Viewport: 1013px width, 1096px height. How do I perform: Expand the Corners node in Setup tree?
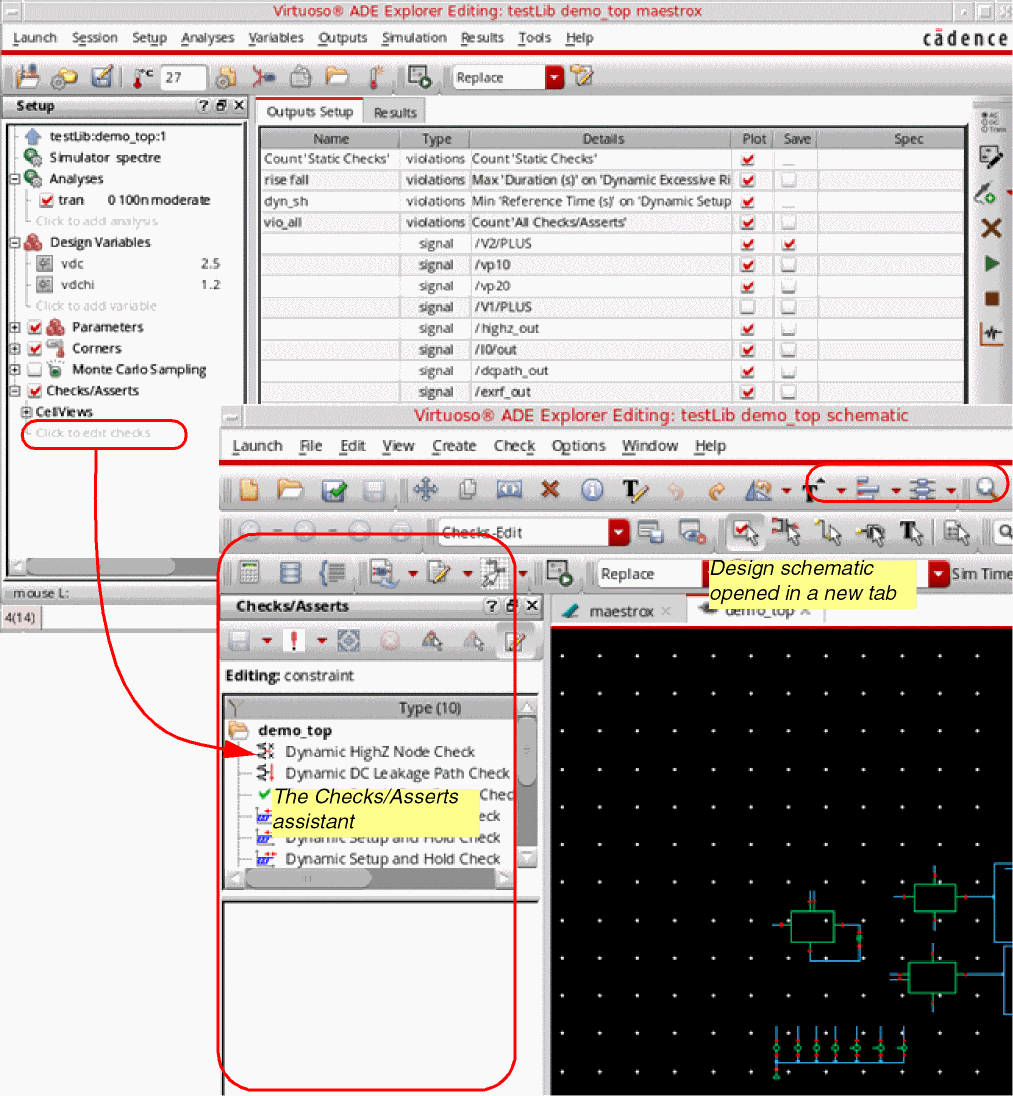[x=15, y=348]
